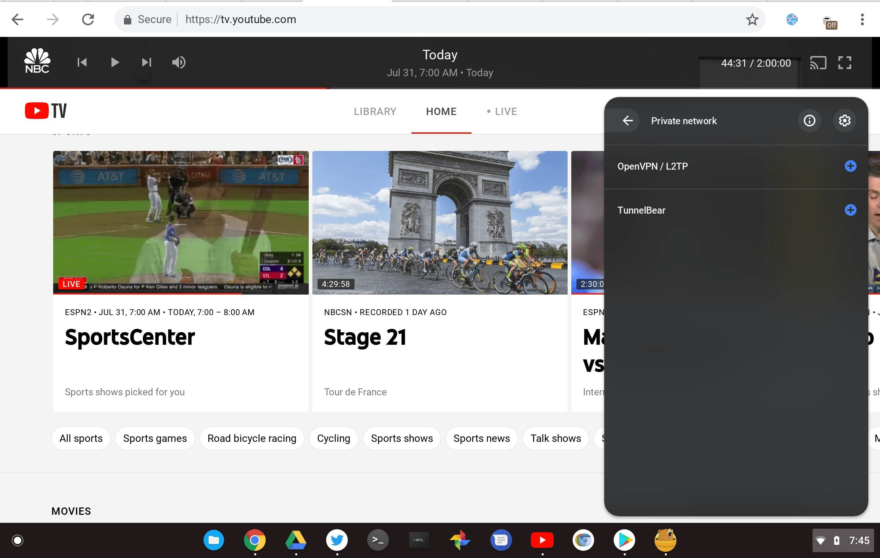This screenshot has width=880, height=558.
Task: Open the launcher circle on shelf
Action: [x=17, y=541]
